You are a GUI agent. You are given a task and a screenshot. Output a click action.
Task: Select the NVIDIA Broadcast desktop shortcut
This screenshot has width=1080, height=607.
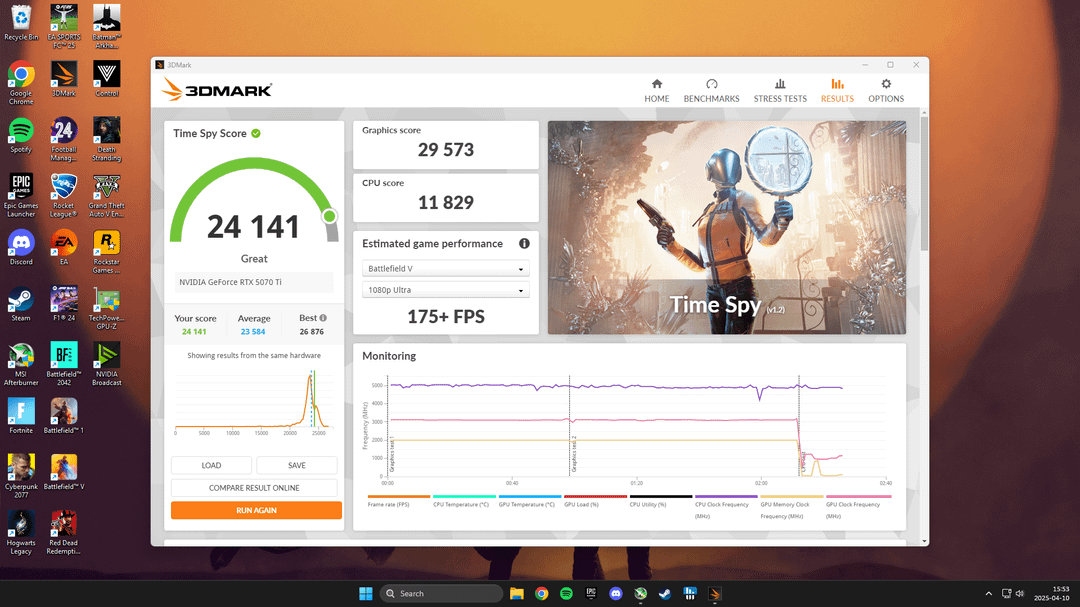[x=107, y=364]
